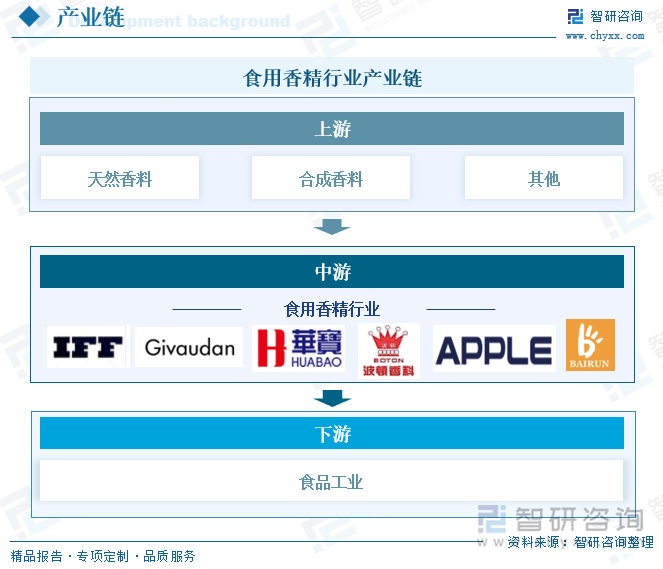Click the orange Bairun logo
Screen dimensions: 663x569
590,345
